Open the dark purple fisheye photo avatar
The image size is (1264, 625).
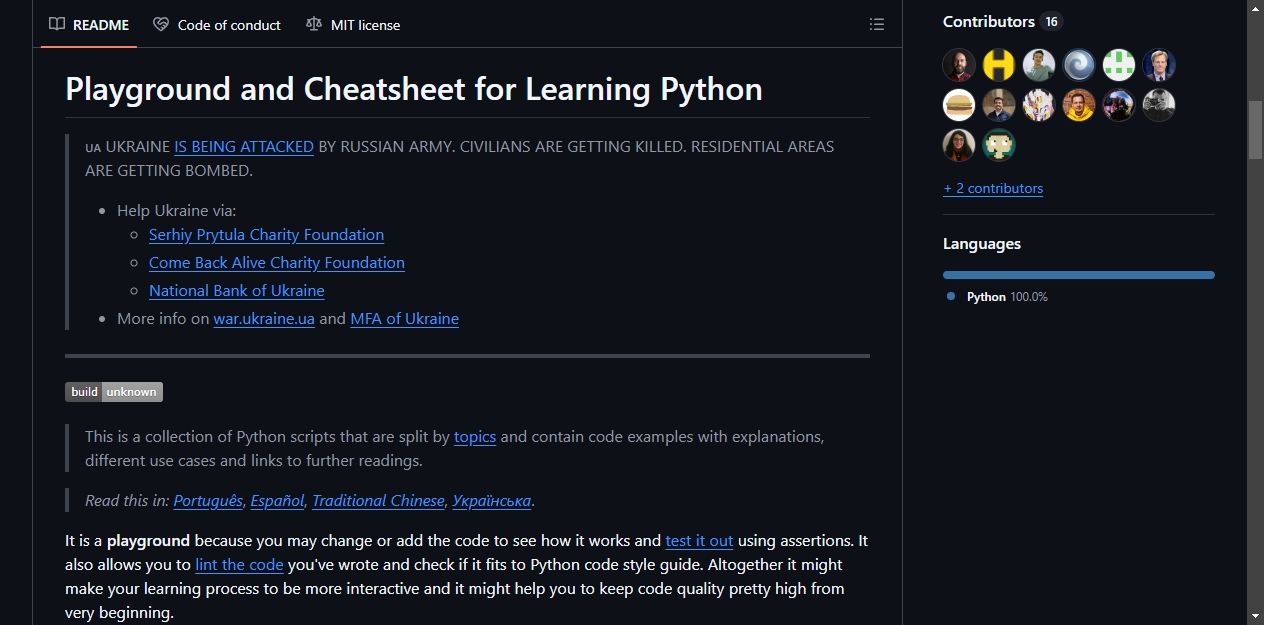[x=1119, y=105]
